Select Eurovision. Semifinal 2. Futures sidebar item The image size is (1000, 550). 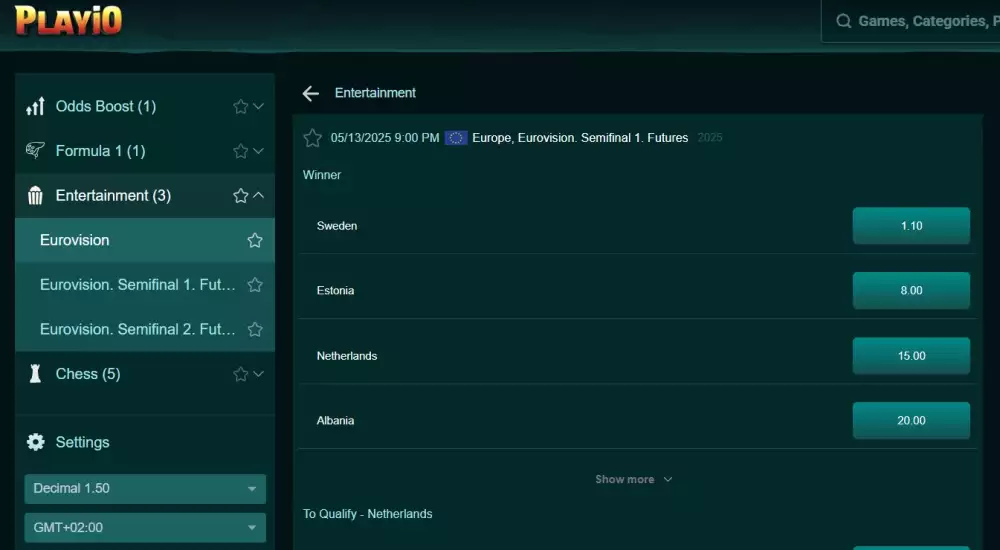click(145, 329)
